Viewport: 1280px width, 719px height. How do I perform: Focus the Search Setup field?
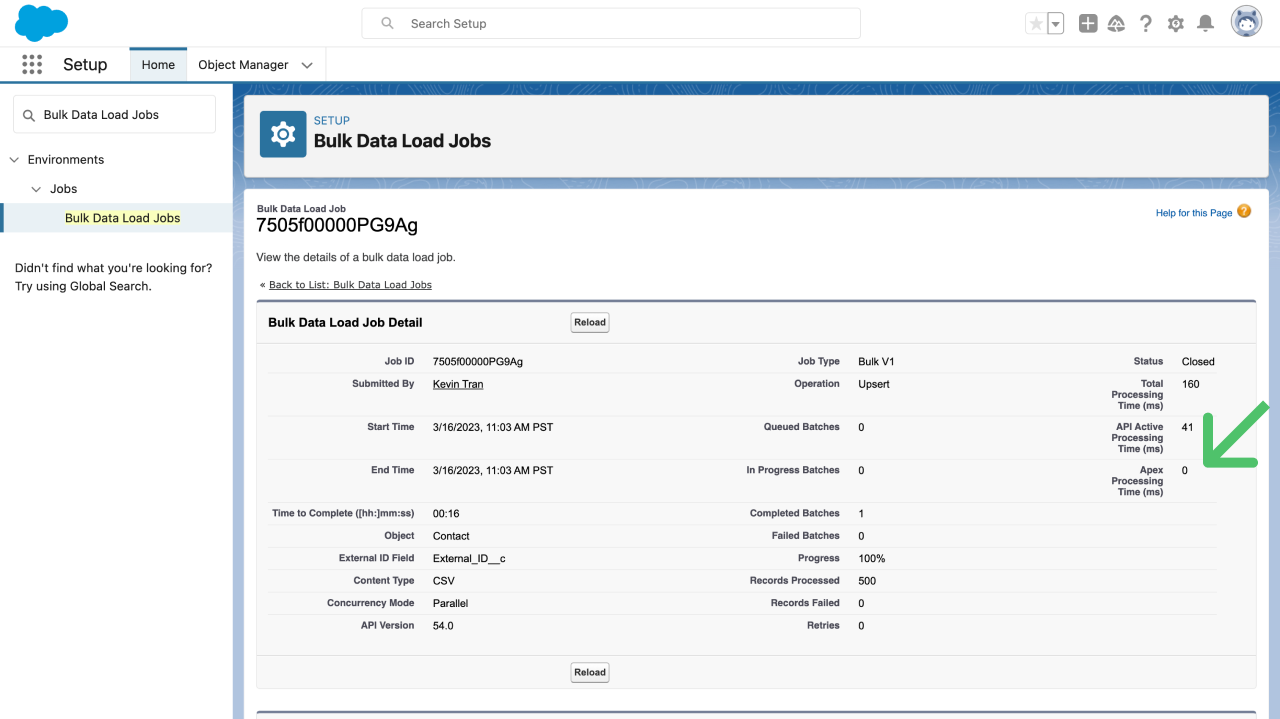point(611,23)
